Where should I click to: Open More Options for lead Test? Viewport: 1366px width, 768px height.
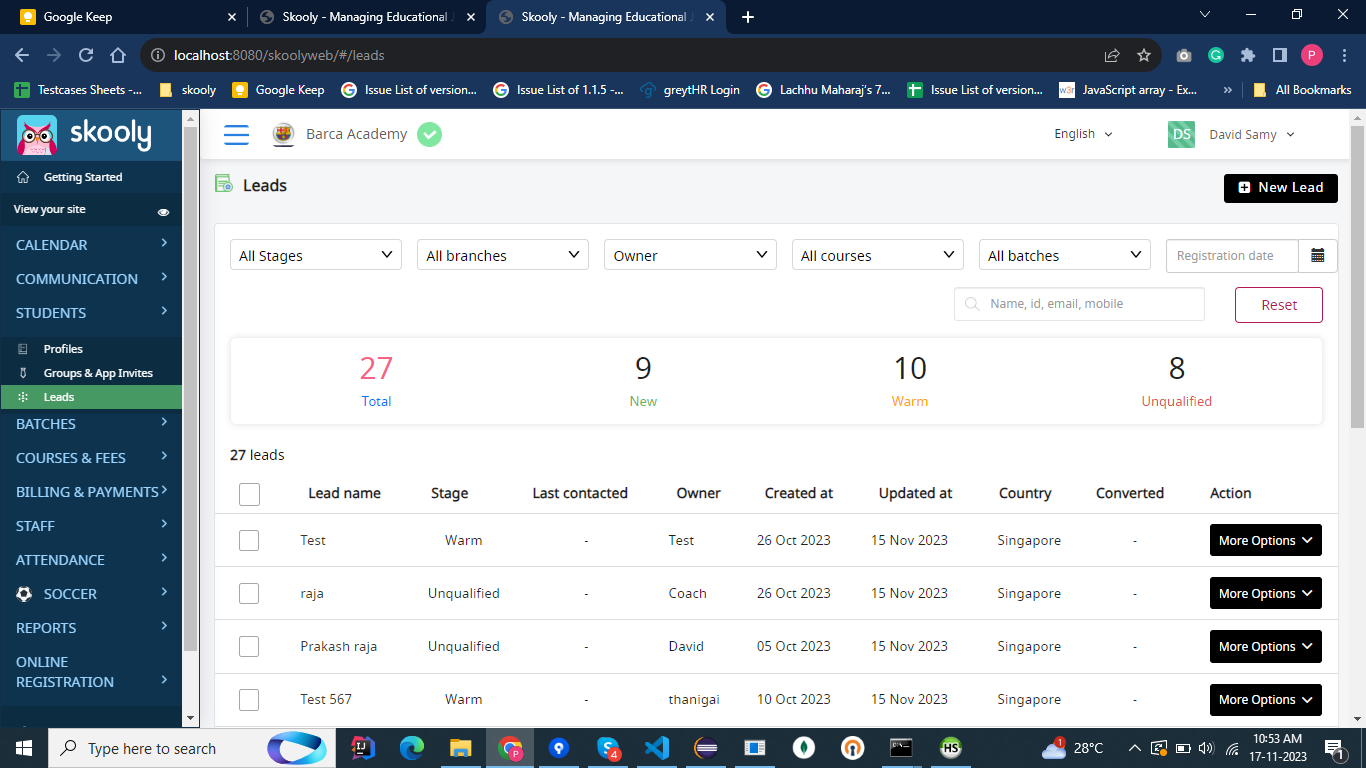1266,540
